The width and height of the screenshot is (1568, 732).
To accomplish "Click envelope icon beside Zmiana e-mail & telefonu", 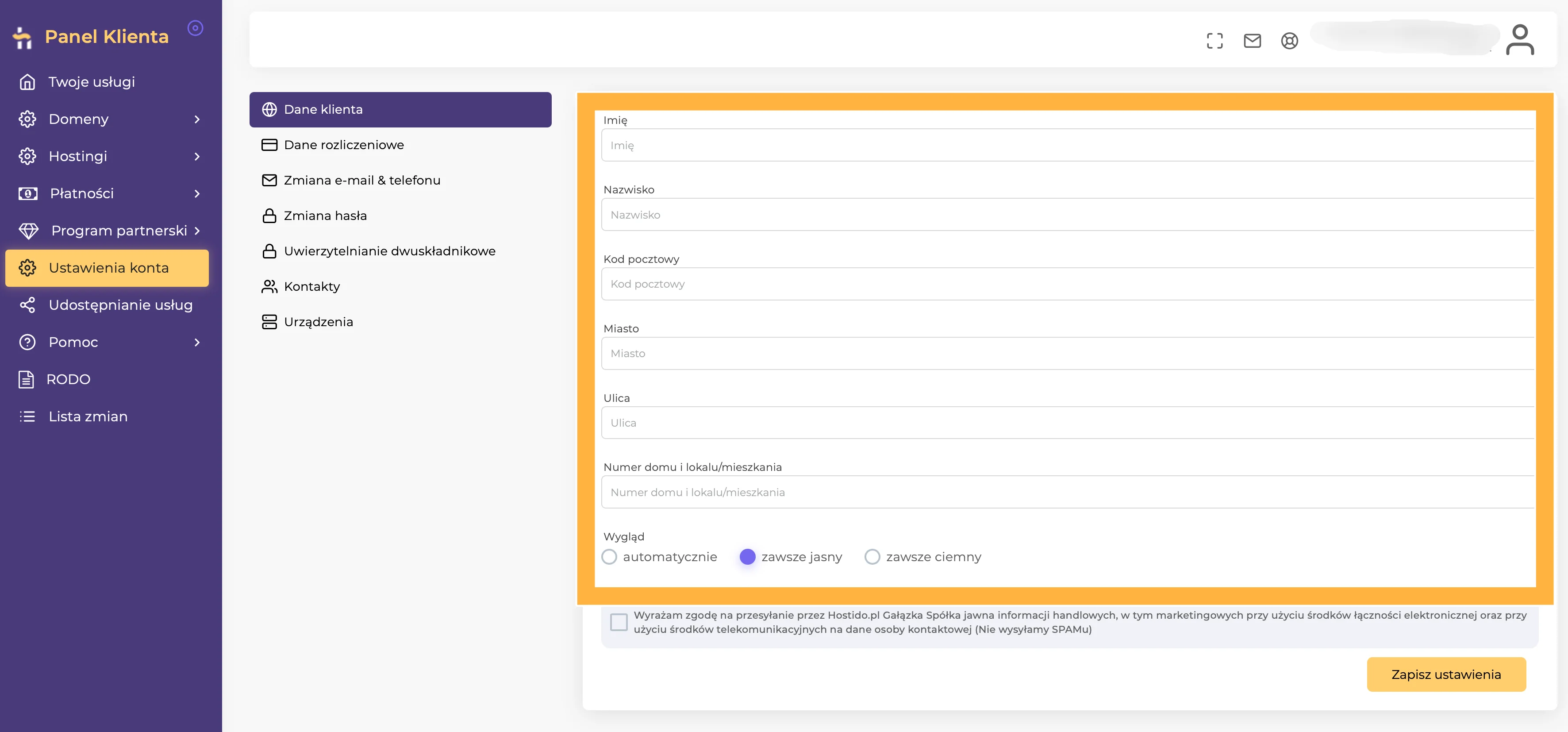I will [269, 180].
